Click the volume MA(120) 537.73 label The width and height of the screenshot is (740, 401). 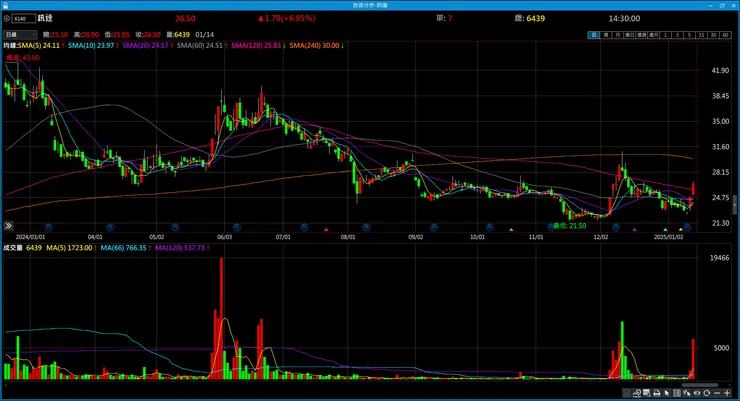coord(180,248)
